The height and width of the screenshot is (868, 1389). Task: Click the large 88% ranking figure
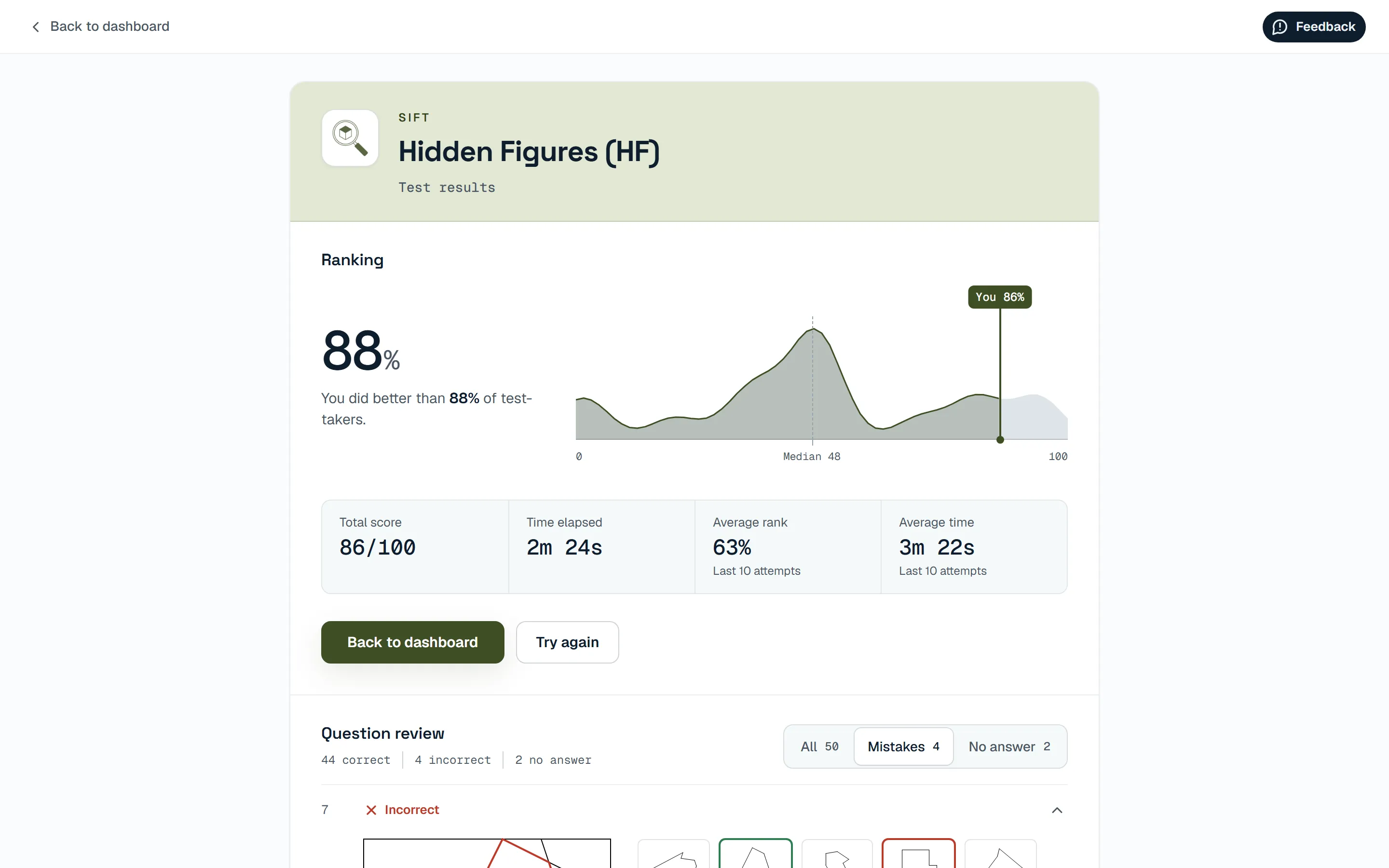pyautogui.click(x=360, y=351)
